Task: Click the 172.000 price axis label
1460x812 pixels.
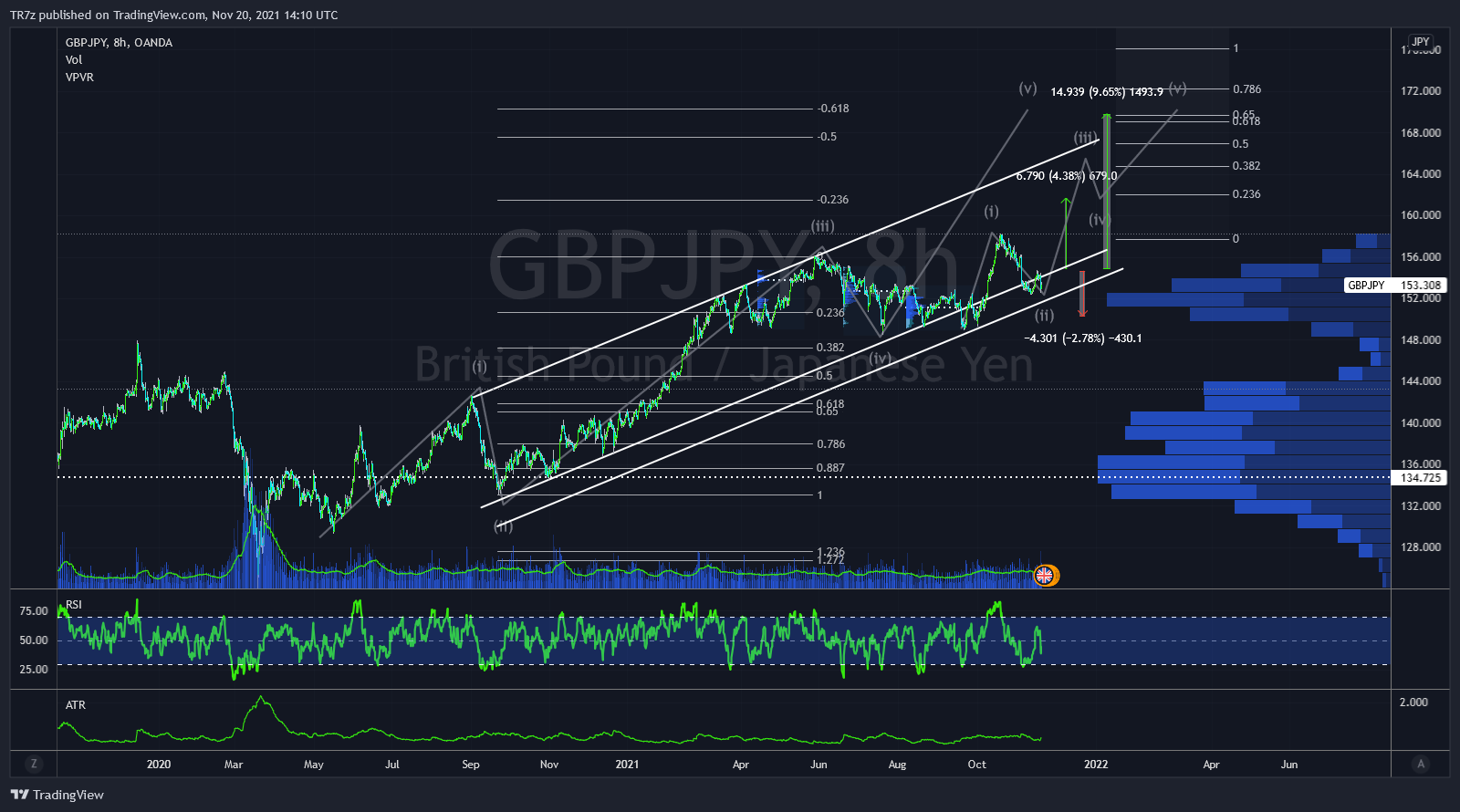Action: tap(1421, 90)
